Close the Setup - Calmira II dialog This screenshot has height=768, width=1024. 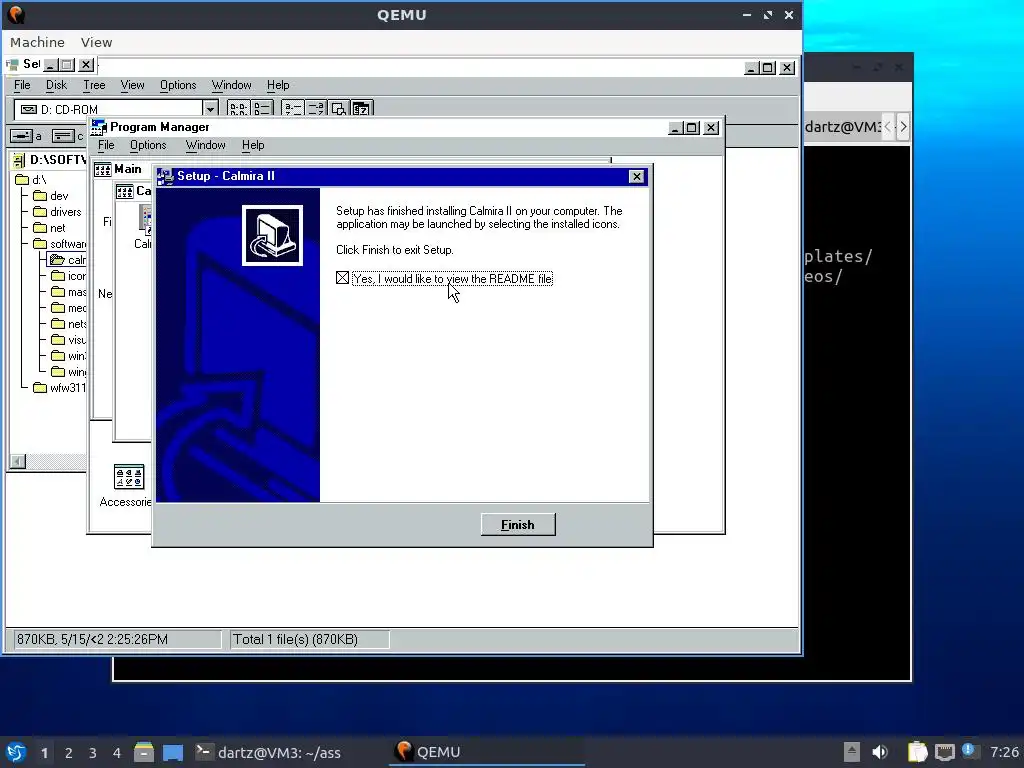pos(636,176)
